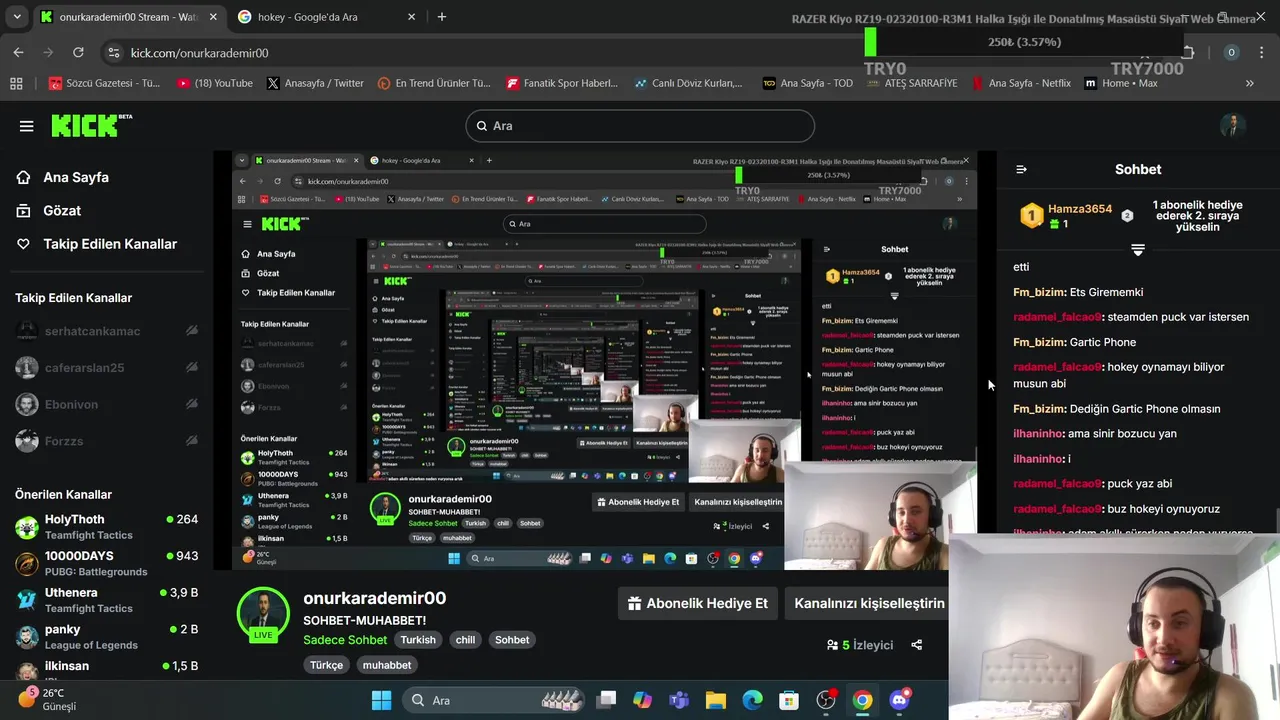The height and width of the screenshot is (720, 1280).
Task: Open the Windows Start menu
Action: [381, 700]
